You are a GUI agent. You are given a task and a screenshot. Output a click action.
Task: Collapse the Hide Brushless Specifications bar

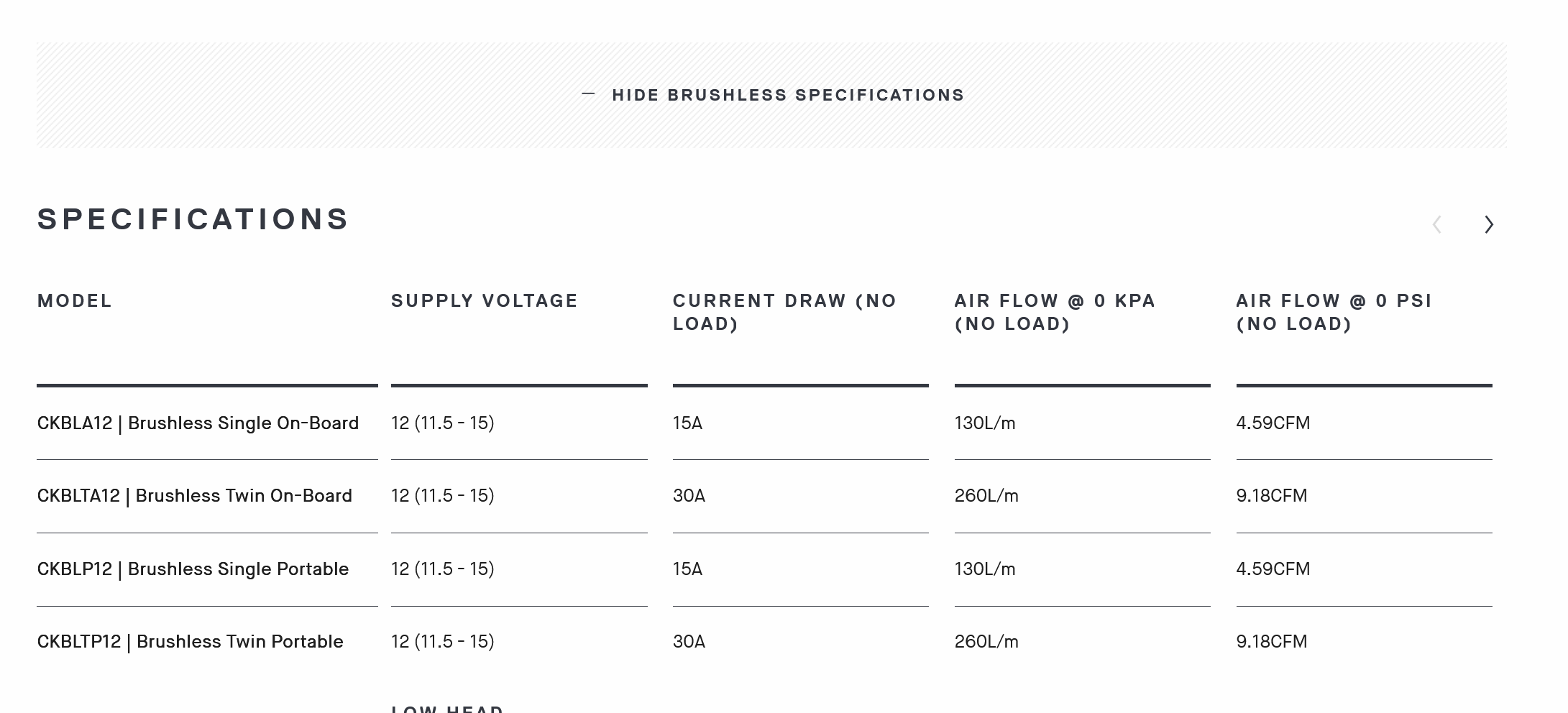(x=771, y=95)
